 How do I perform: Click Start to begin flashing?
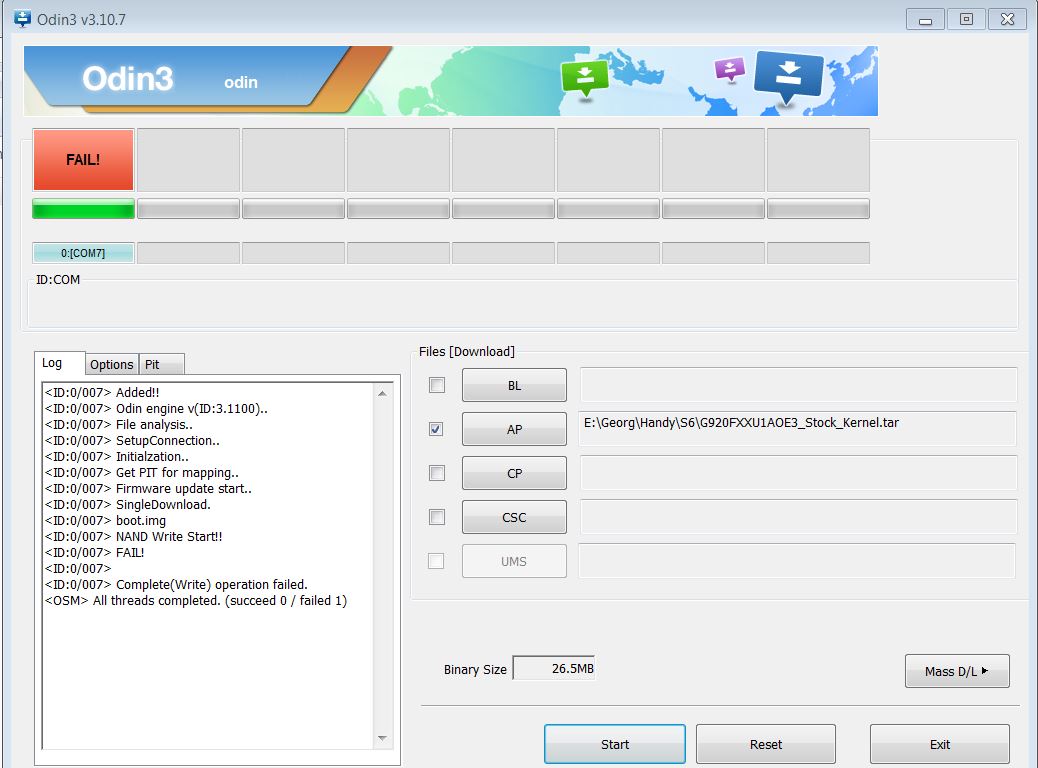tap(615, 744)
